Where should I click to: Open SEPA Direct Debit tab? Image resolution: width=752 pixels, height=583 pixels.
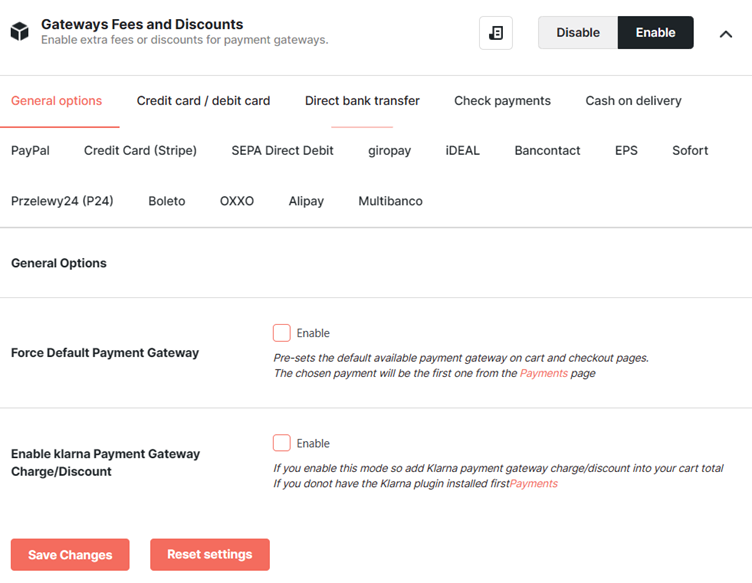[x=282, y=151]
